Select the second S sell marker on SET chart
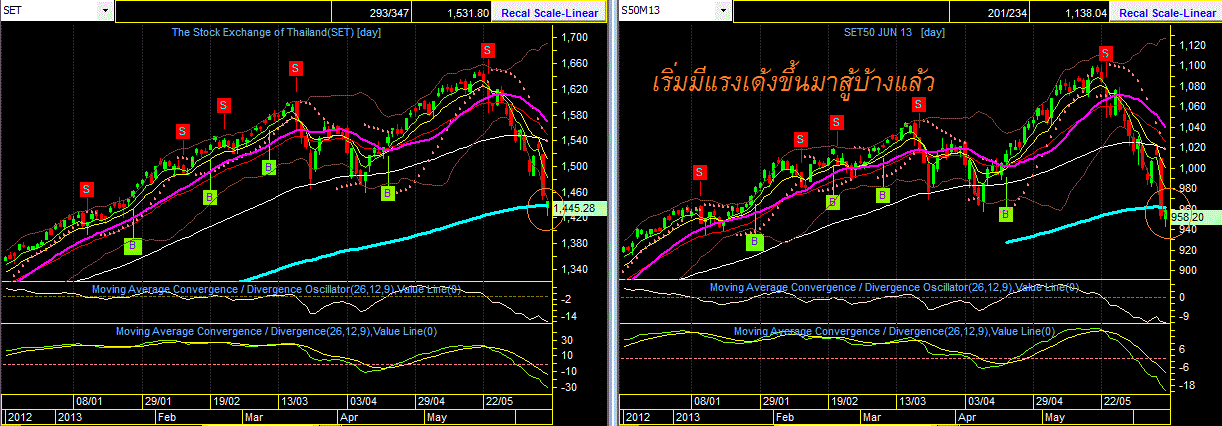Image resolution: width=1222 pixels, height=426 pixels. 182,131
